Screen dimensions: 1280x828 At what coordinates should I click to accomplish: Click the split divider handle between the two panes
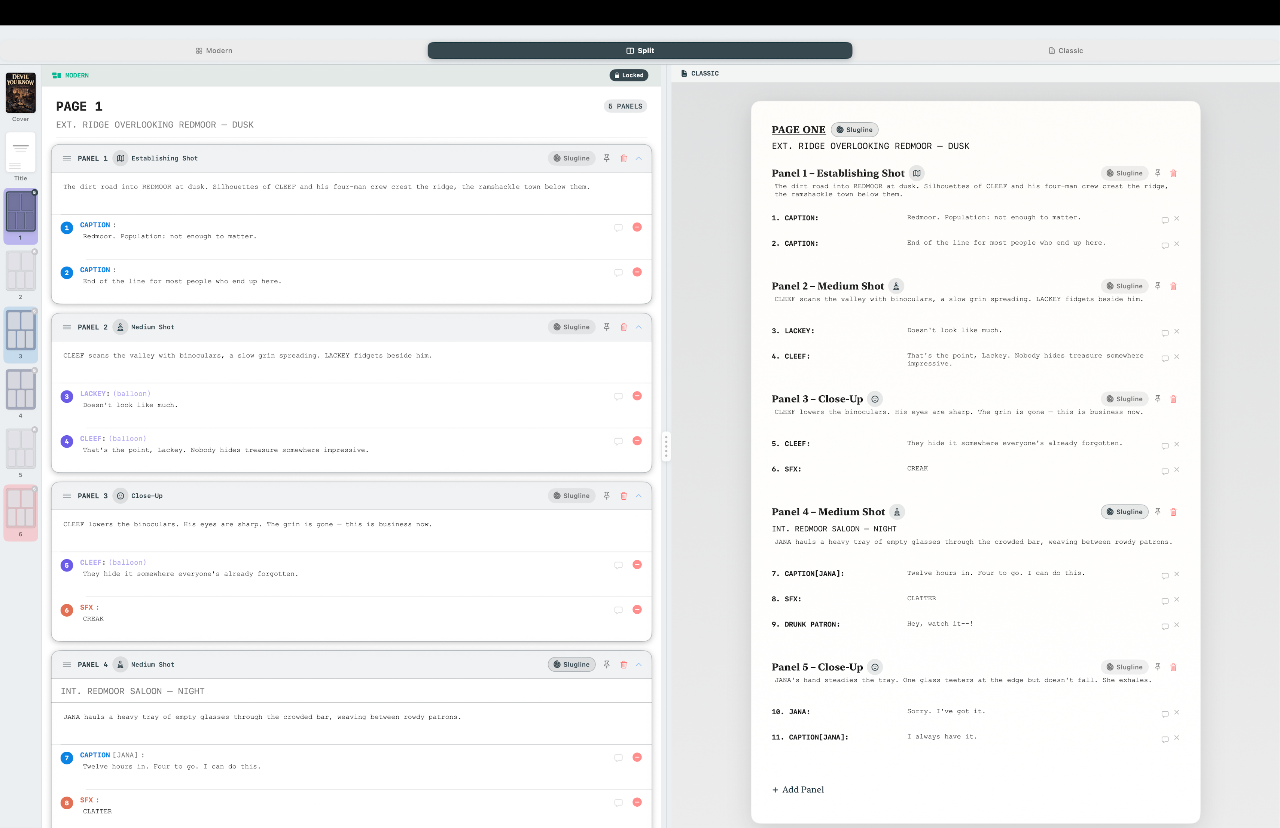click(666, 446)
